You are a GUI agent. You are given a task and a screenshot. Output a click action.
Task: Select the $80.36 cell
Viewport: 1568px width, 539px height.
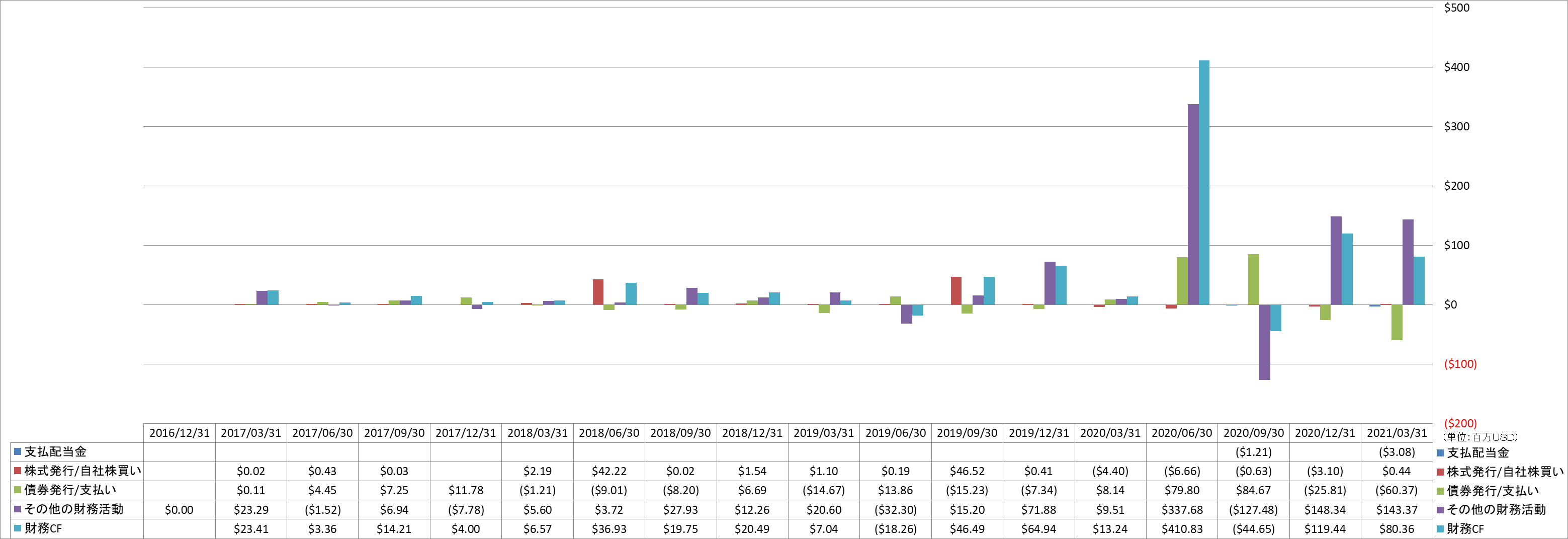[1397, 529]
